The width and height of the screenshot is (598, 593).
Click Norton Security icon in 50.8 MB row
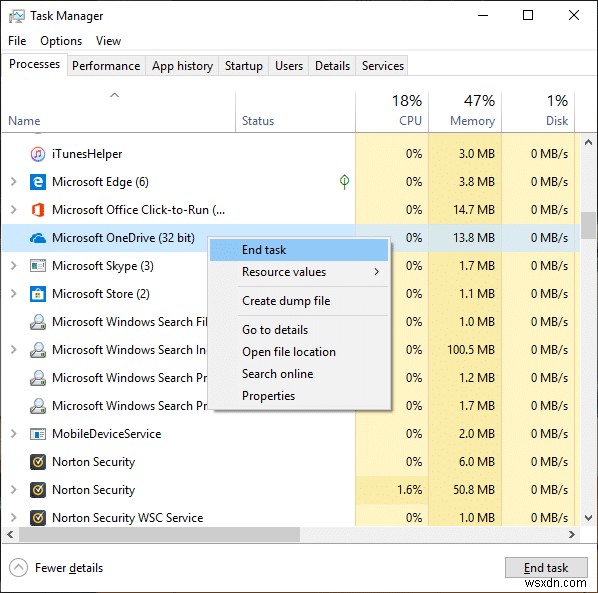[x=38, y=490]
